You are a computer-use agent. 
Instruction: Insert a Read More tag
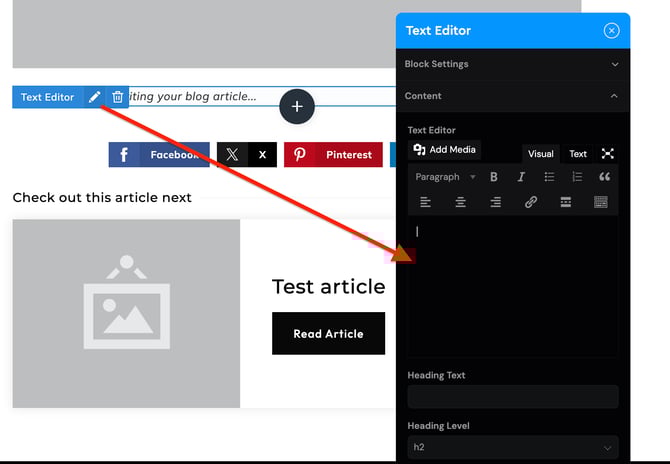(565, 202)
